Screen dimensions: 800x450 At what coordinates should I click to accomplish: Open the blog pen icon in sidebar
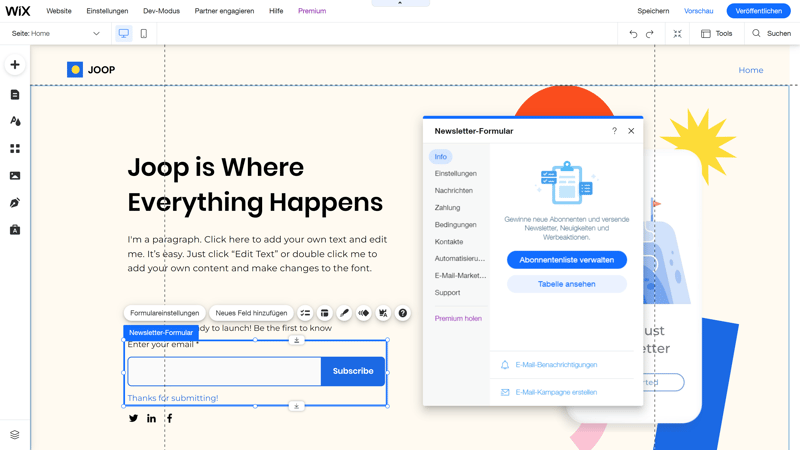[15, 203]
